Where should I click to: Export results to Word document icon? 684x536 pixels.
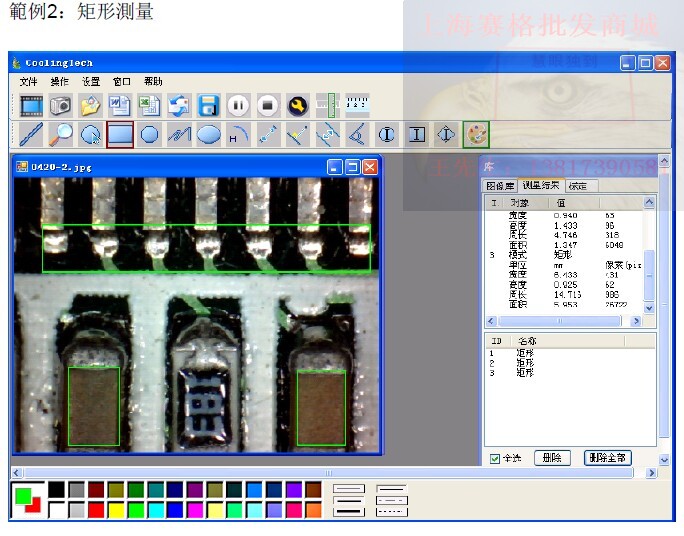tap(120, 106)
